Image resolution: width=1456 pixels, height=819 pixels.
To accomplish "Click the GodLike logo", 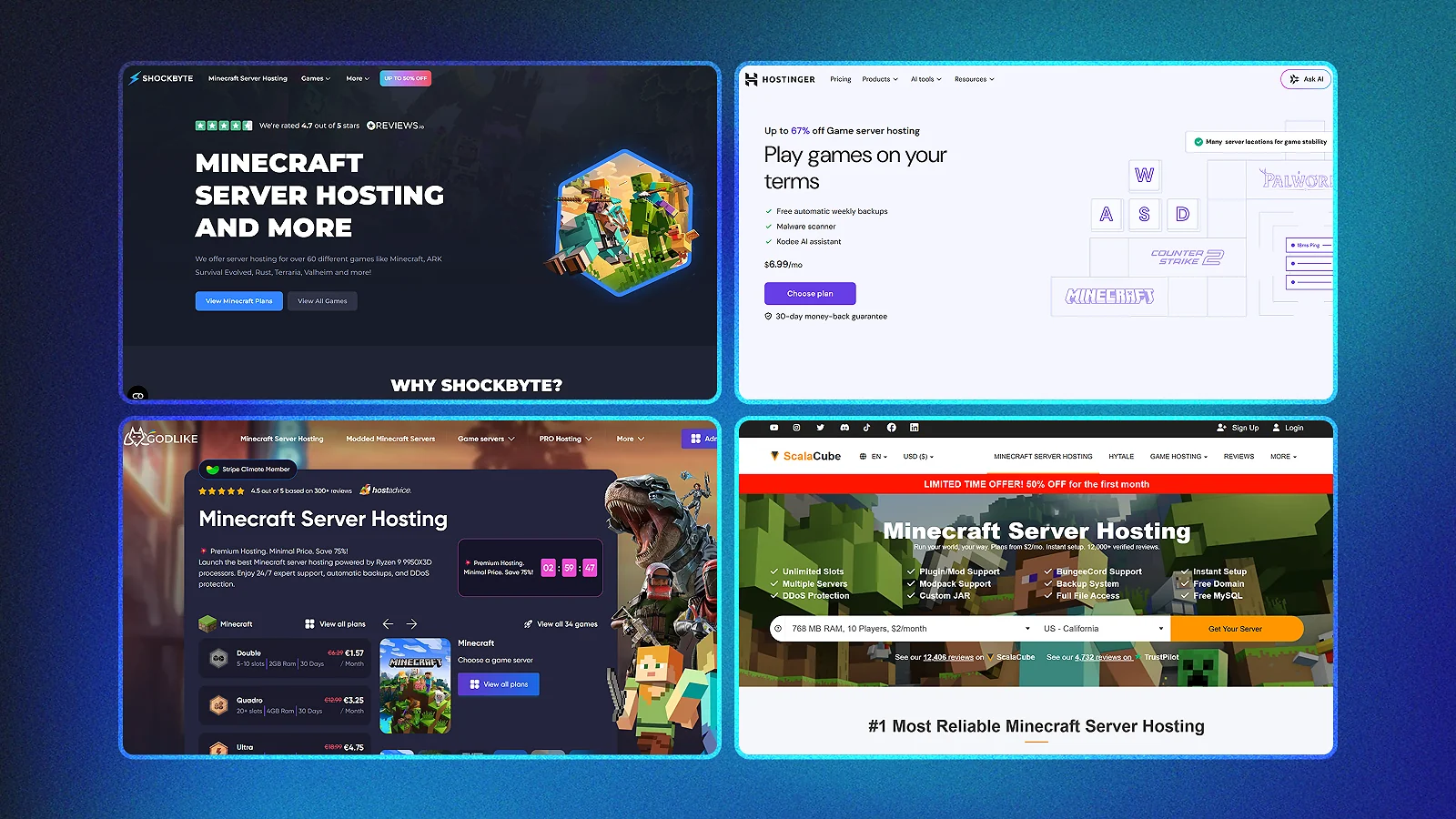I will (x=161, y=438).
